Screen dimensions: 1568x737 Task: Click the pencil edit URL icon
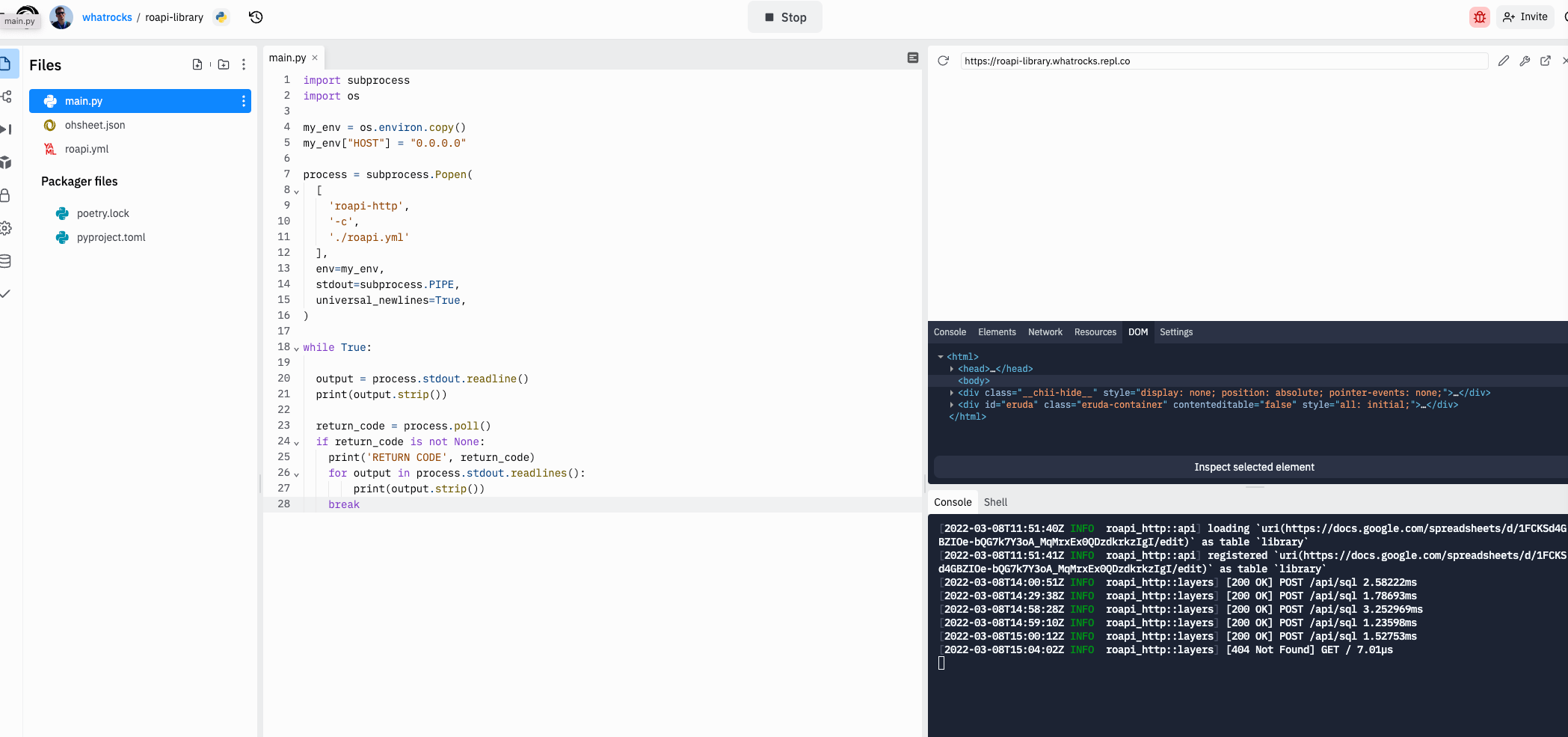(1504, 61)
